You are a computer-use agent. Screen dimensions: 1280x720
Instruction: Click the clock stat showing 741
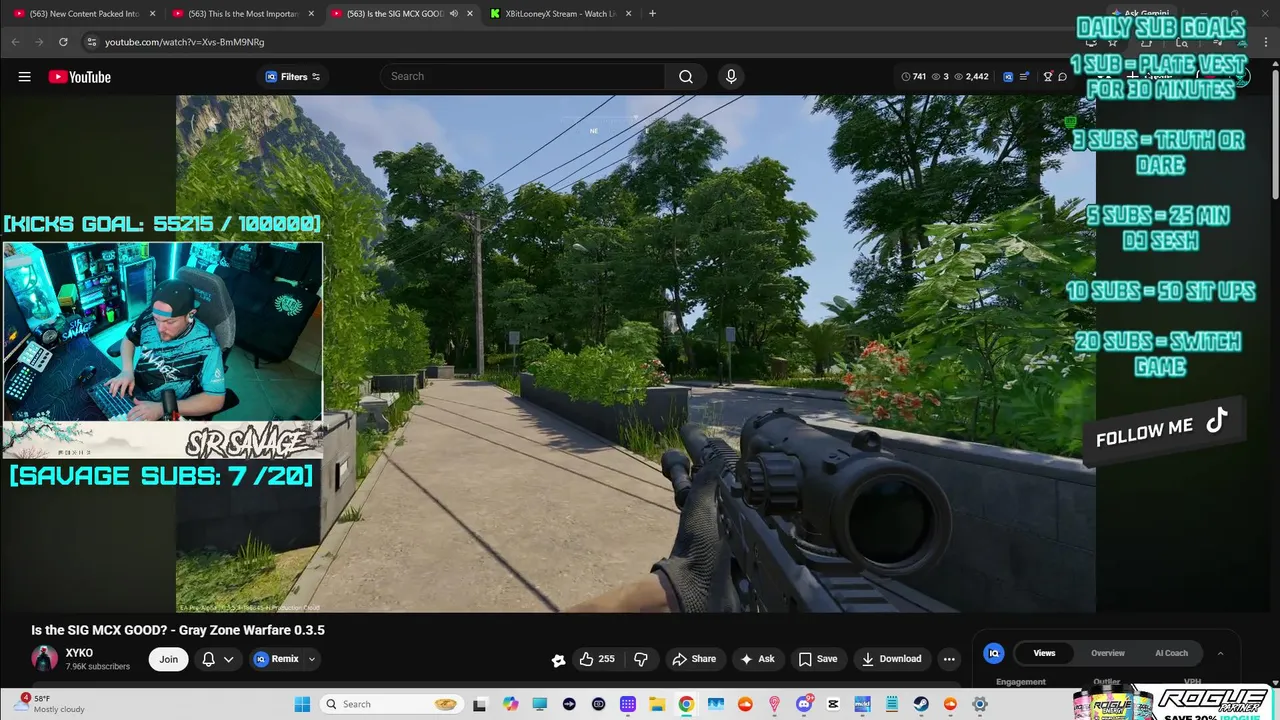point(913,77)
